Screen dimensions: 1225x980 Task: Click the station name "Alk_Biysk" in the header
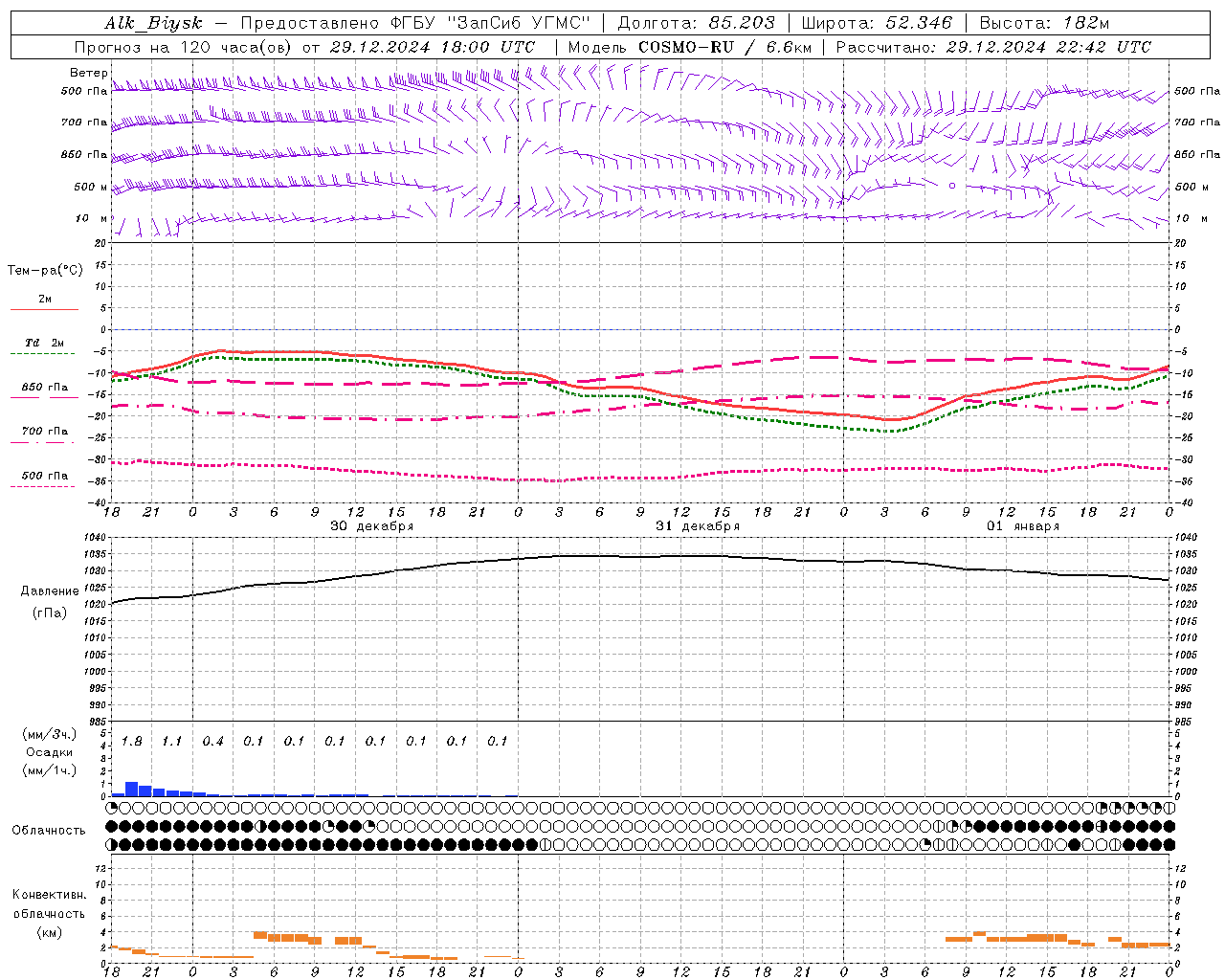[x=153, y=23]
